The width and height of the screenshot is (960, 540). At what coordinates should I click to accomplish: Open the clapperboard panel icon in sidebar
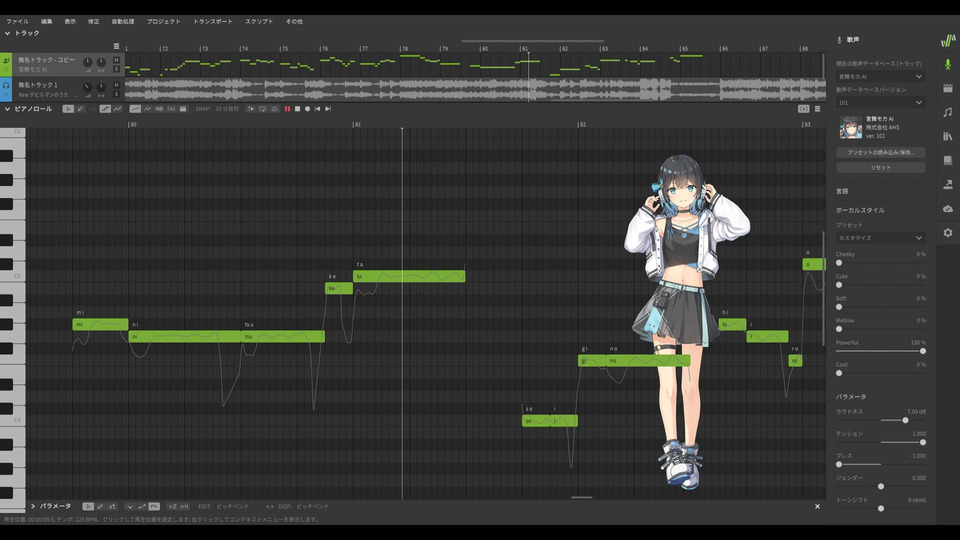pyautogui.click(x=948, y=88)
